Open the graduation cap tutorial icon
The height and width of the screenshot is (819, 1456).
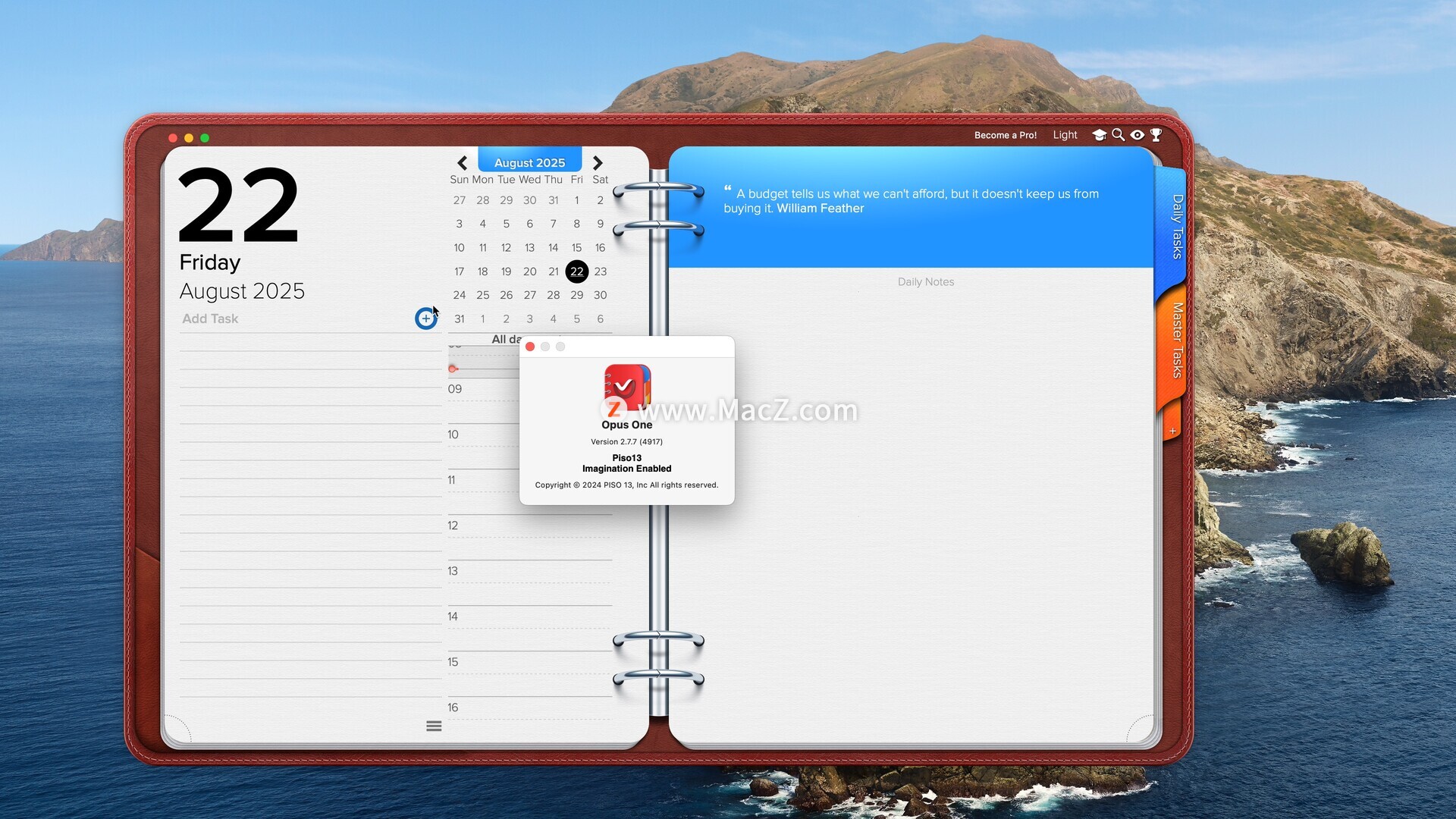(1099, 135)
